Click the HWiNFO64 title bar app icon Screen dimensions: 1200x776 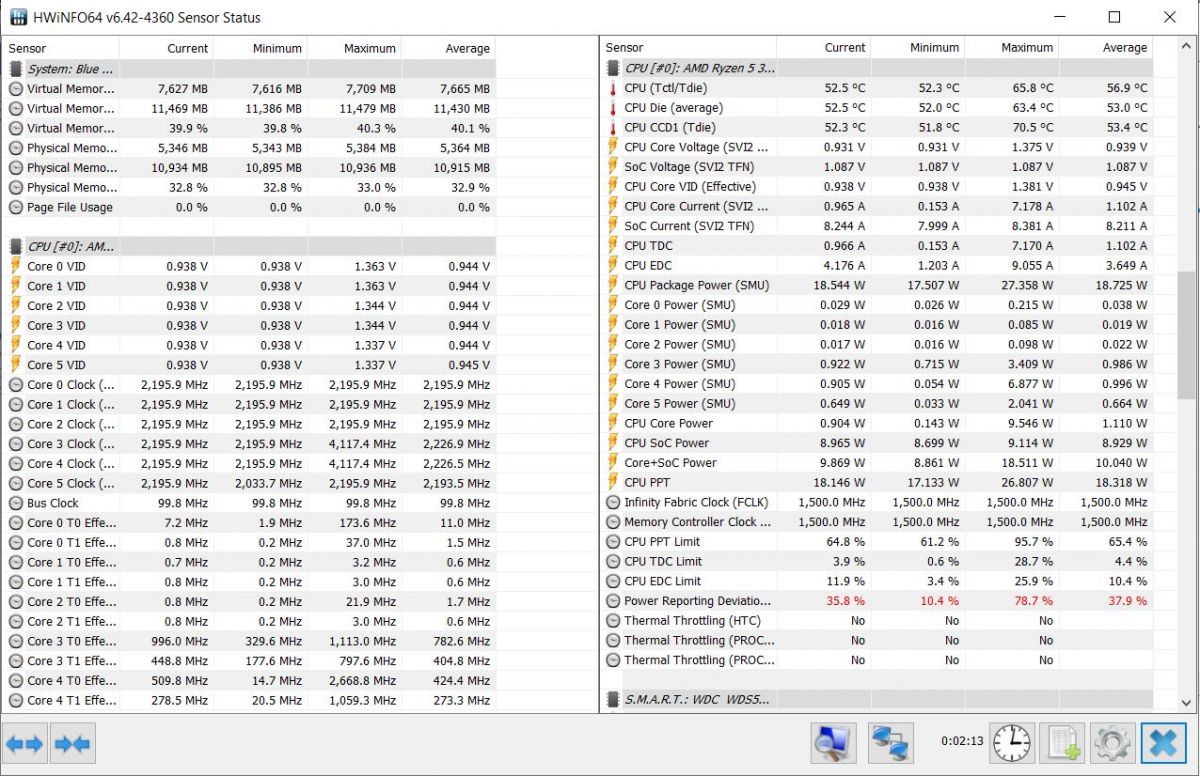point(18,17)
